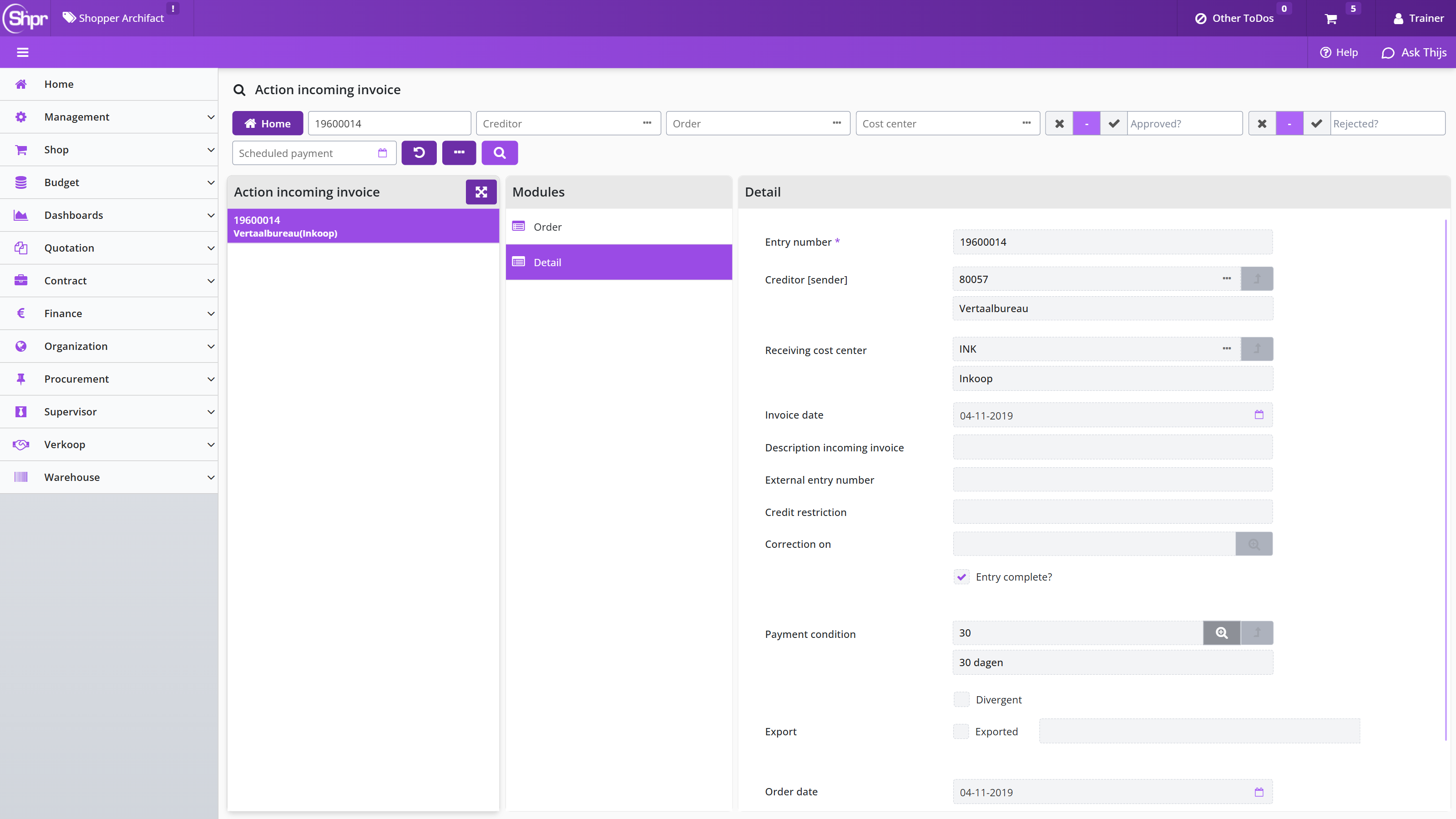Expand the Finance sidebar section
1456x819 pixels.
(x=109, y=313)
